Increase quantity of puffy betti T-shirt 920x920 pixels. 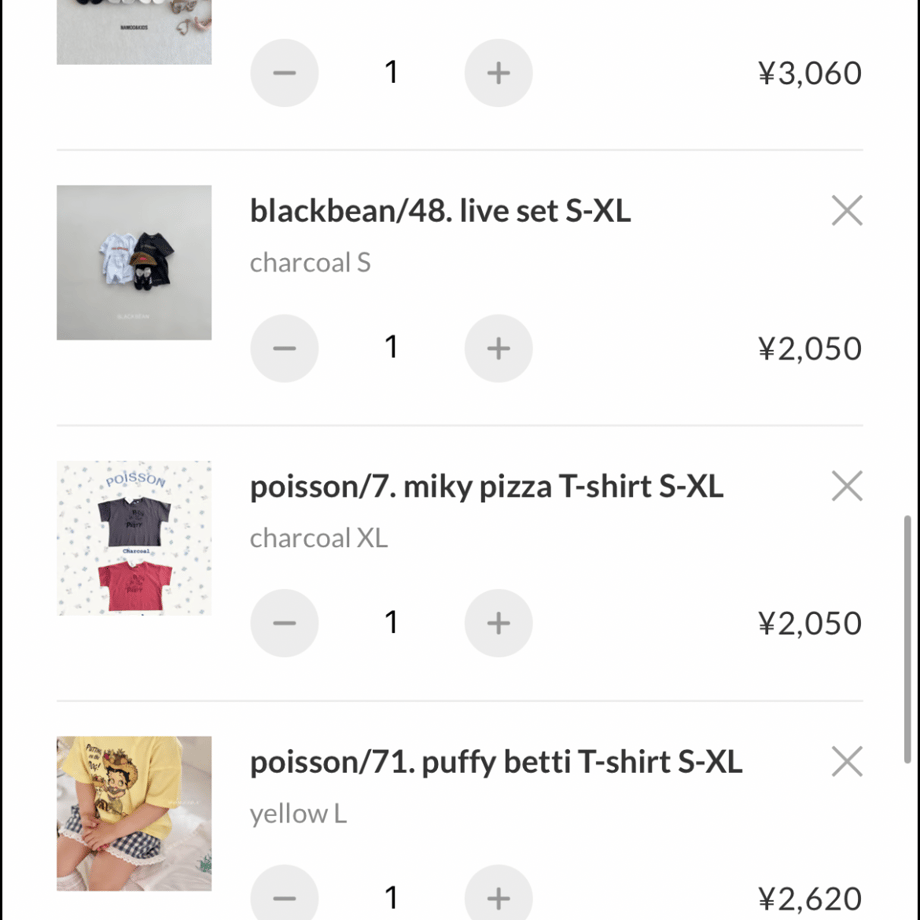[499, 893]
